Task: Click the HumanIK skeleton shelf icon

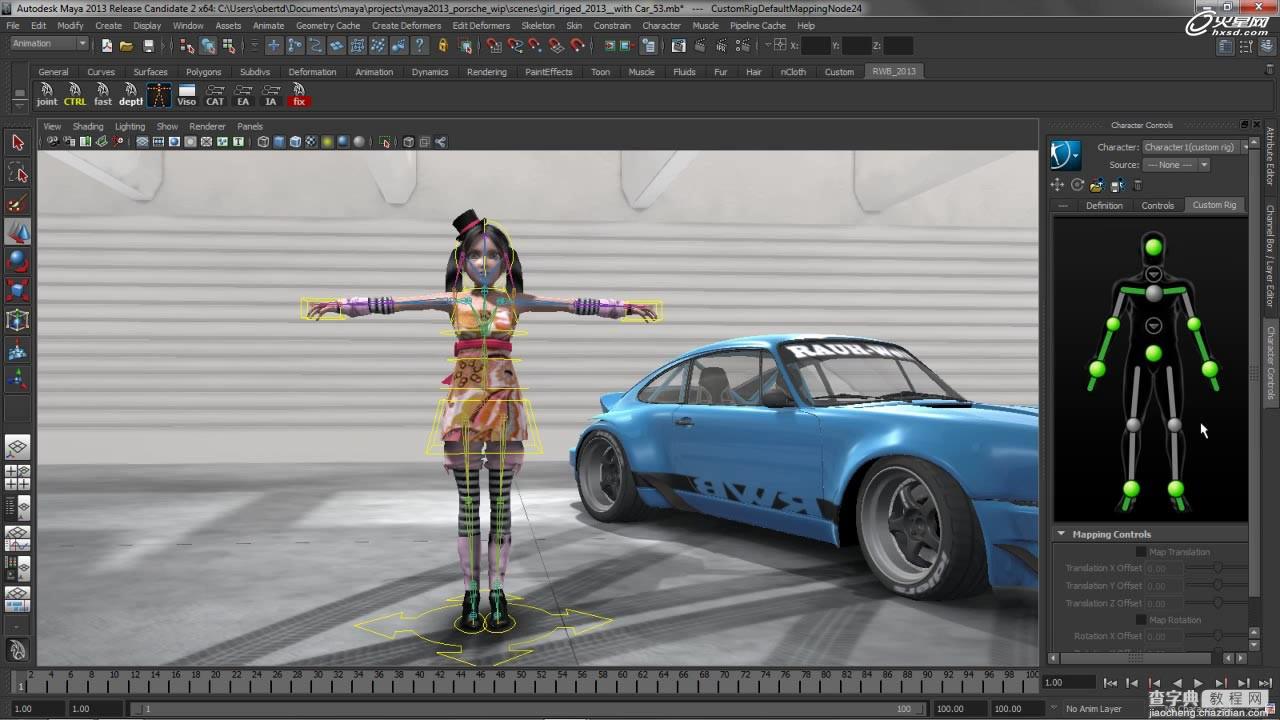Action: (159, 95)
